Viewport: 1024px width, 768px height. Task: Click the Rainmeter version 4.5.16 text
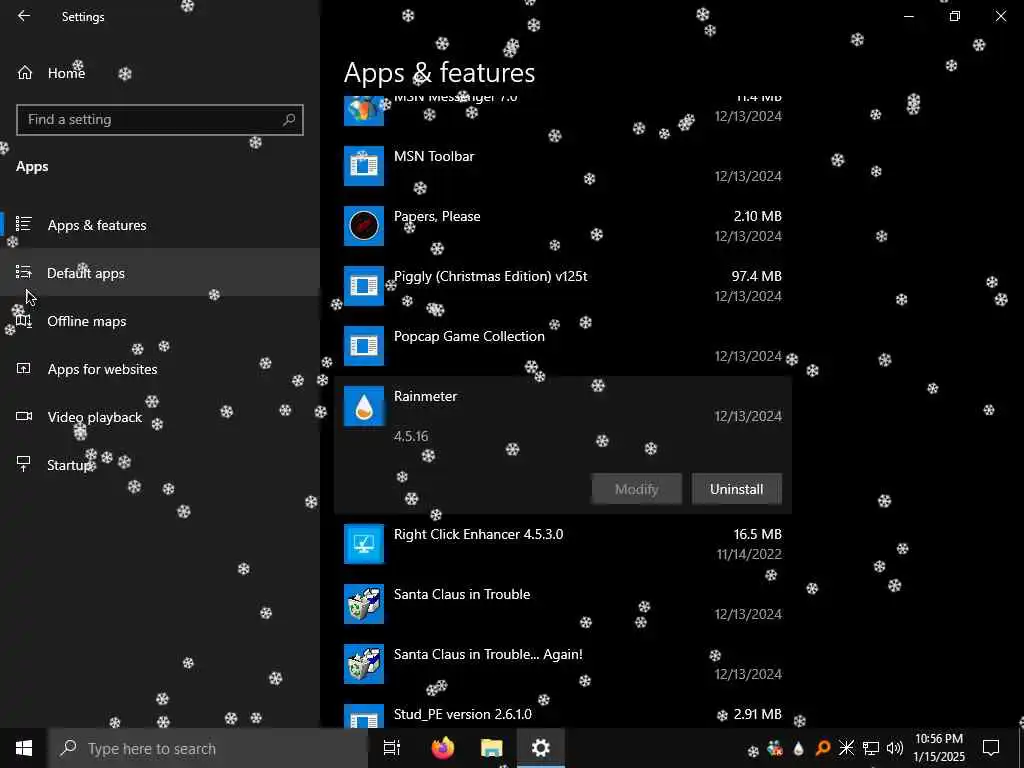pyautogui.click(x=411, y=436)
